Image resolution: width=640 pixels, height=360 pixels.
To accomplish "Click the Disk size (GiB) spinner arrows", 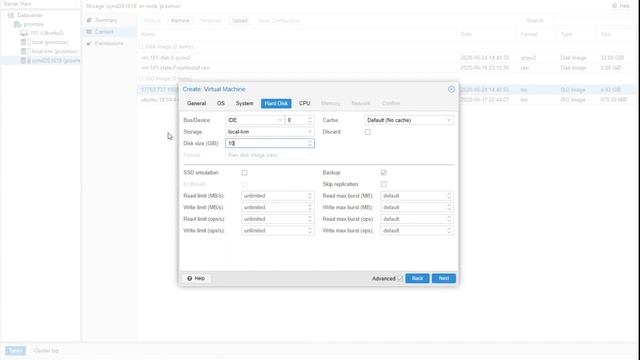I will (x=310, y=143).
